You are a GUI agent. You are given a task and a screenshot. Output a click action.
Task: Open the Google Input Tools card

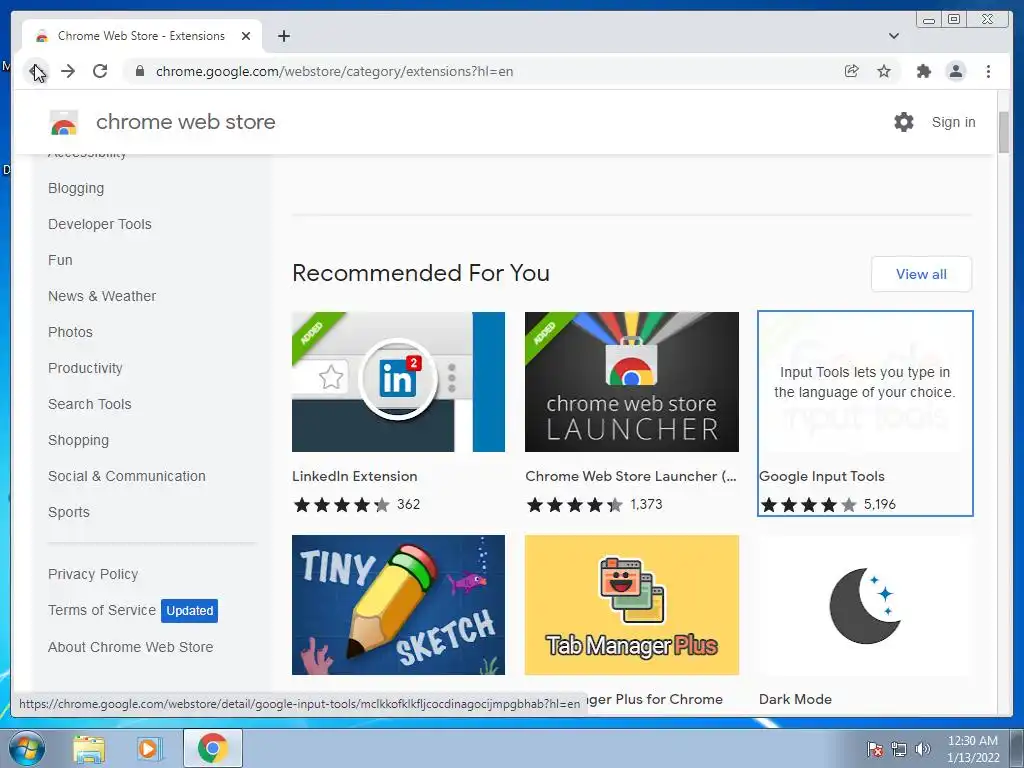pyautogui.click(x=865, y=413)
